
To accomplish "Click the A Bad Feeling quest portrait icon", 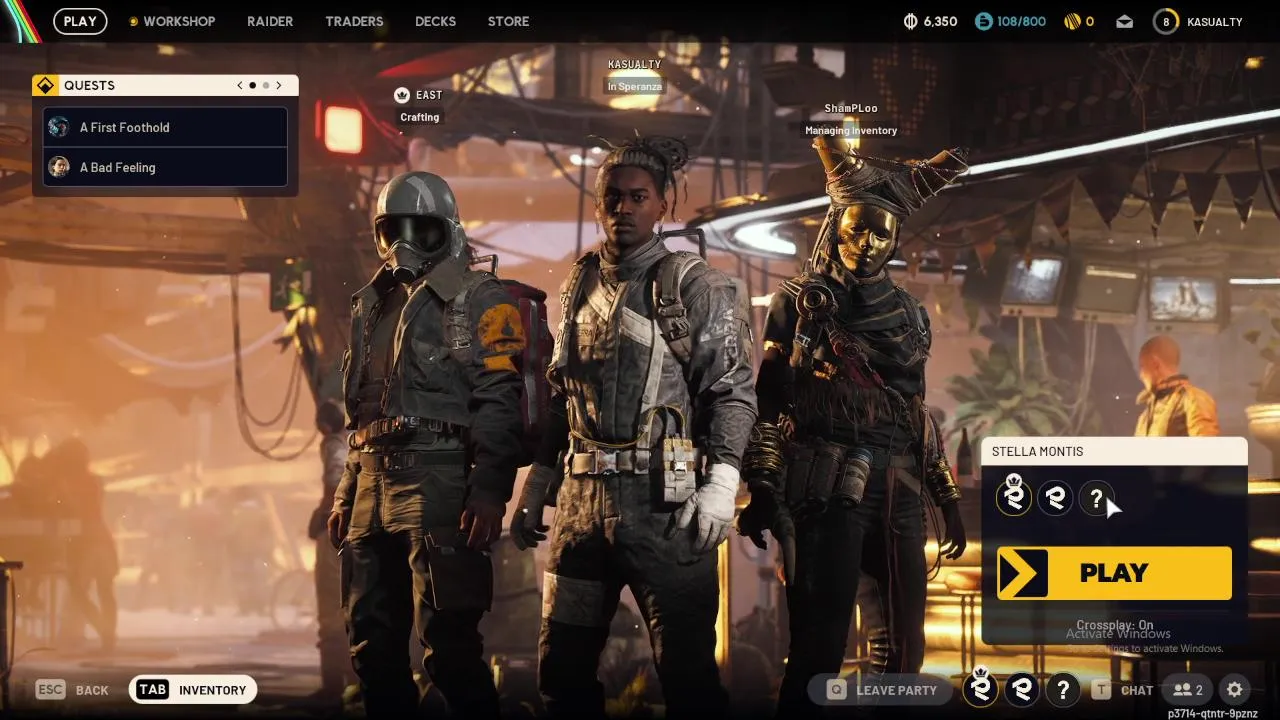I will tap(59, 167).
